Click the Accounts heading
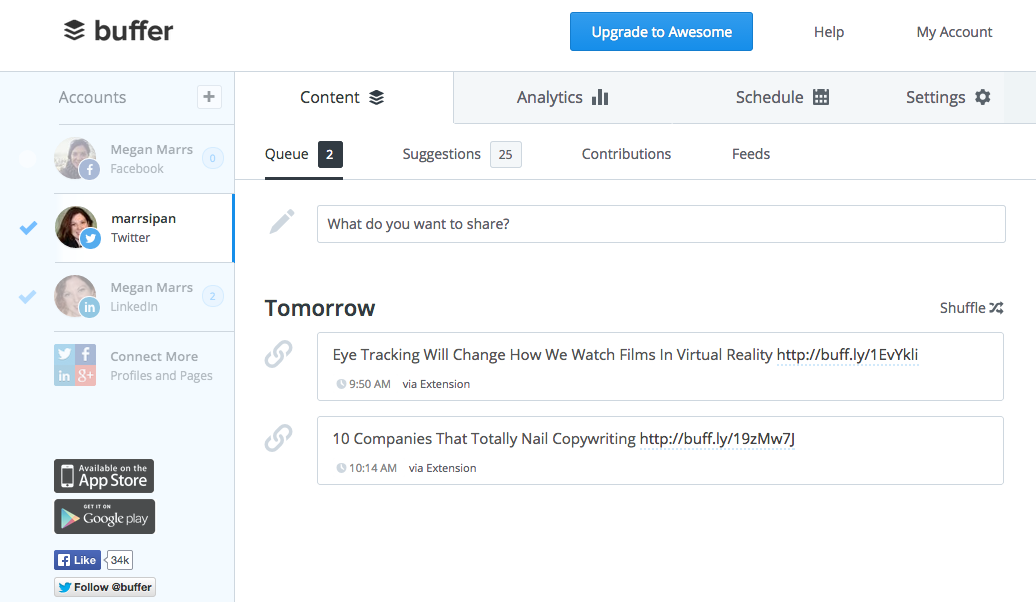The width and height of the screenshot is (1036, 602). [x=92, y=97]
